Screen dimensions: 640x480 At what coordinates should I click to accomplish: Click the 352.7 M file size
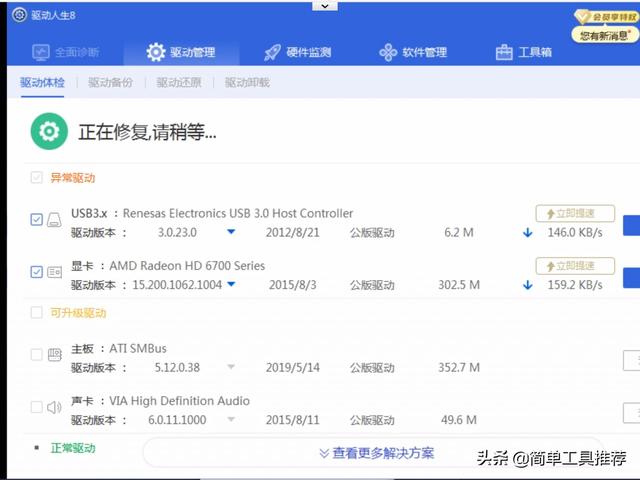point(459,368)
